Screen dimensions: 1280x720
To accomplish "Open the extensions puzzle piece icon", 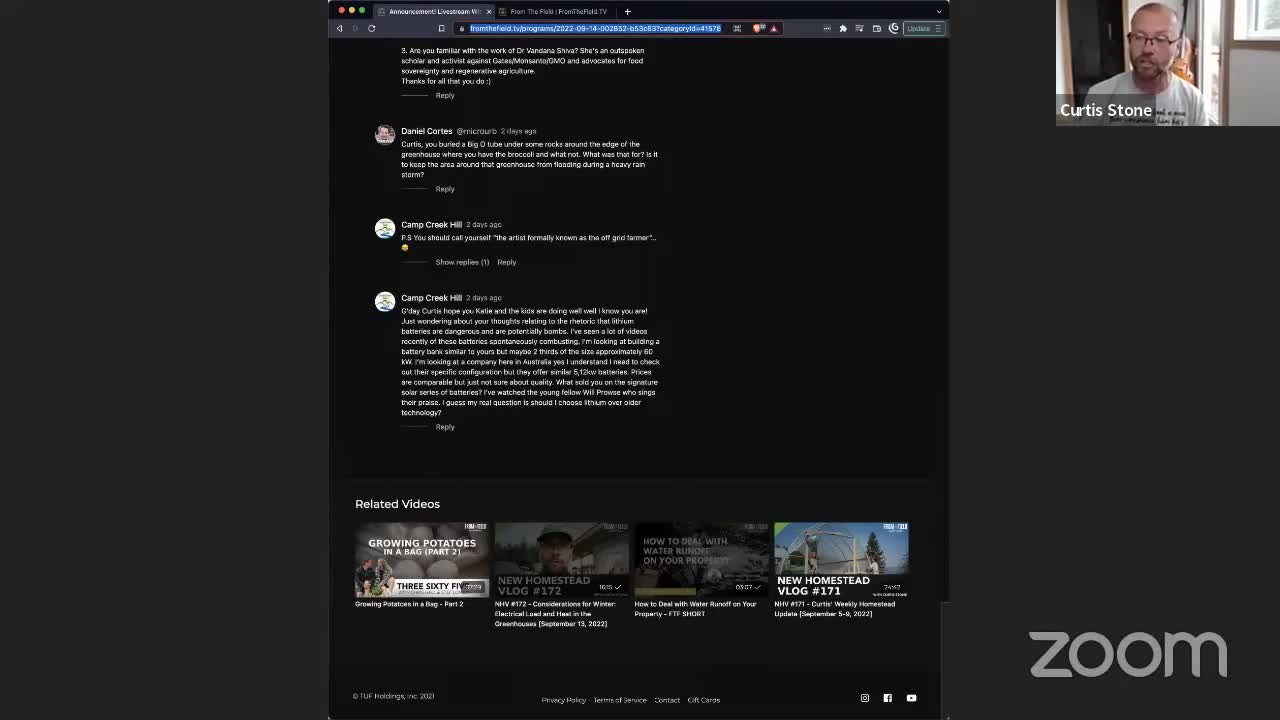I will (x=843, y=28).
